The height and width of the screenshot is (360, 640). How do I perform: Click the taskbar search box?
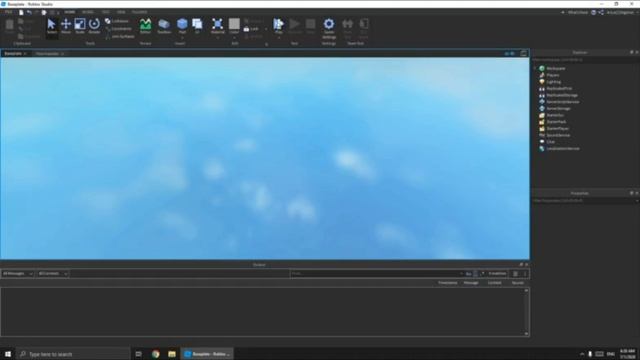click(74, 354)
